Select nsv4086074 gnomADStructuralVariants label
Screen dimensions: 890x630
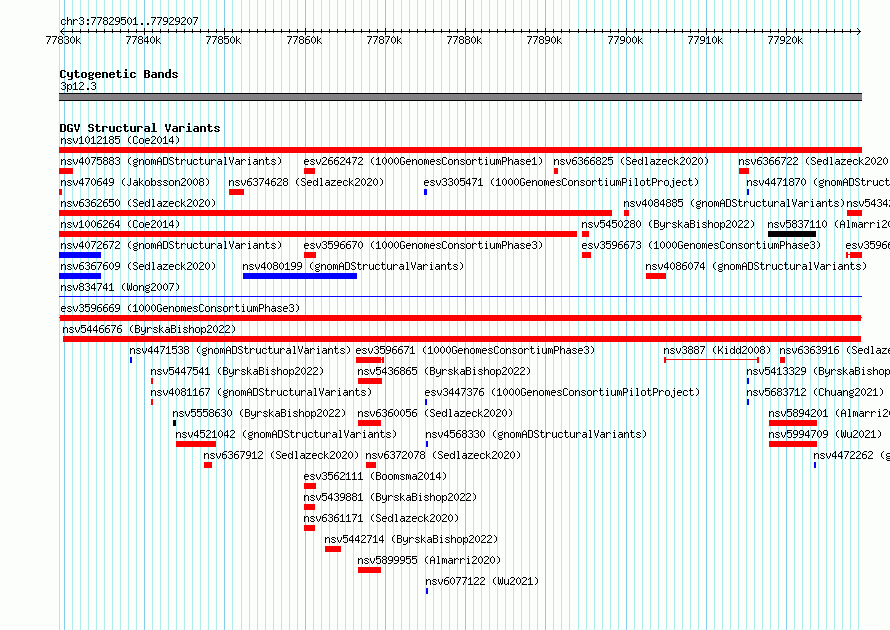[x=756, y=266]
